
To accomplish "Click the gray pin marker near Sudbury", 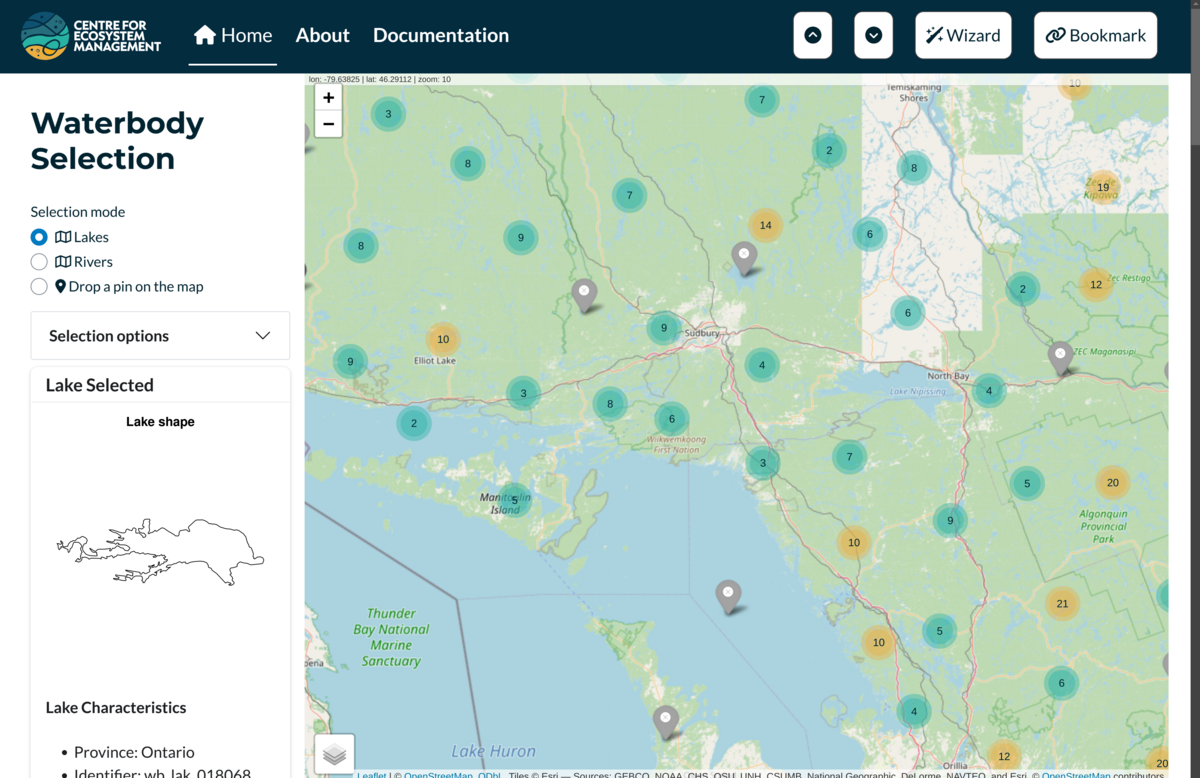I will pos(743,257).
